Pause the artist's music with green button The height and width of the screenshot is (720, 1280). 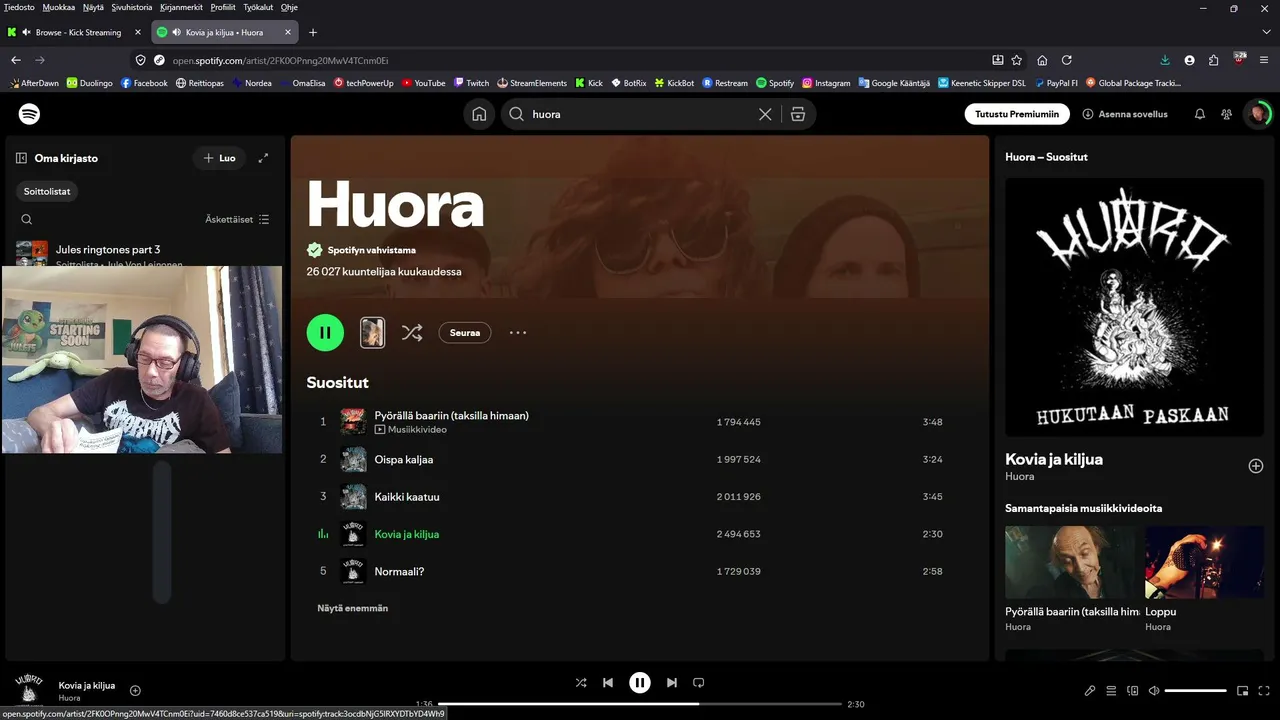[x=325, y=333]
